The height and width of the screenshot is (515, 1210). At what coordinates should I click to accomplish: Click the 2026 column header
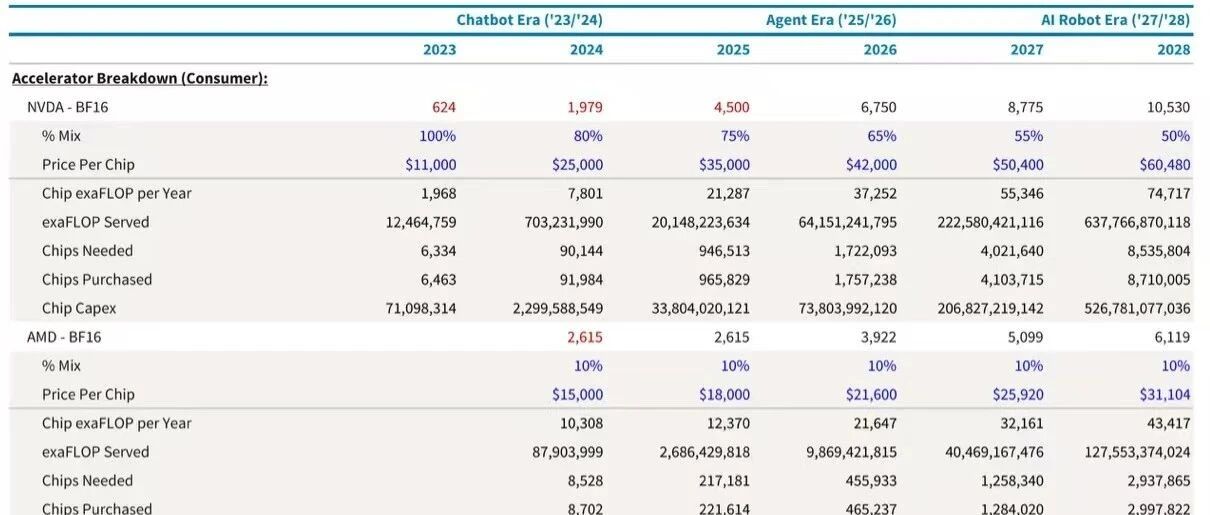881,50
